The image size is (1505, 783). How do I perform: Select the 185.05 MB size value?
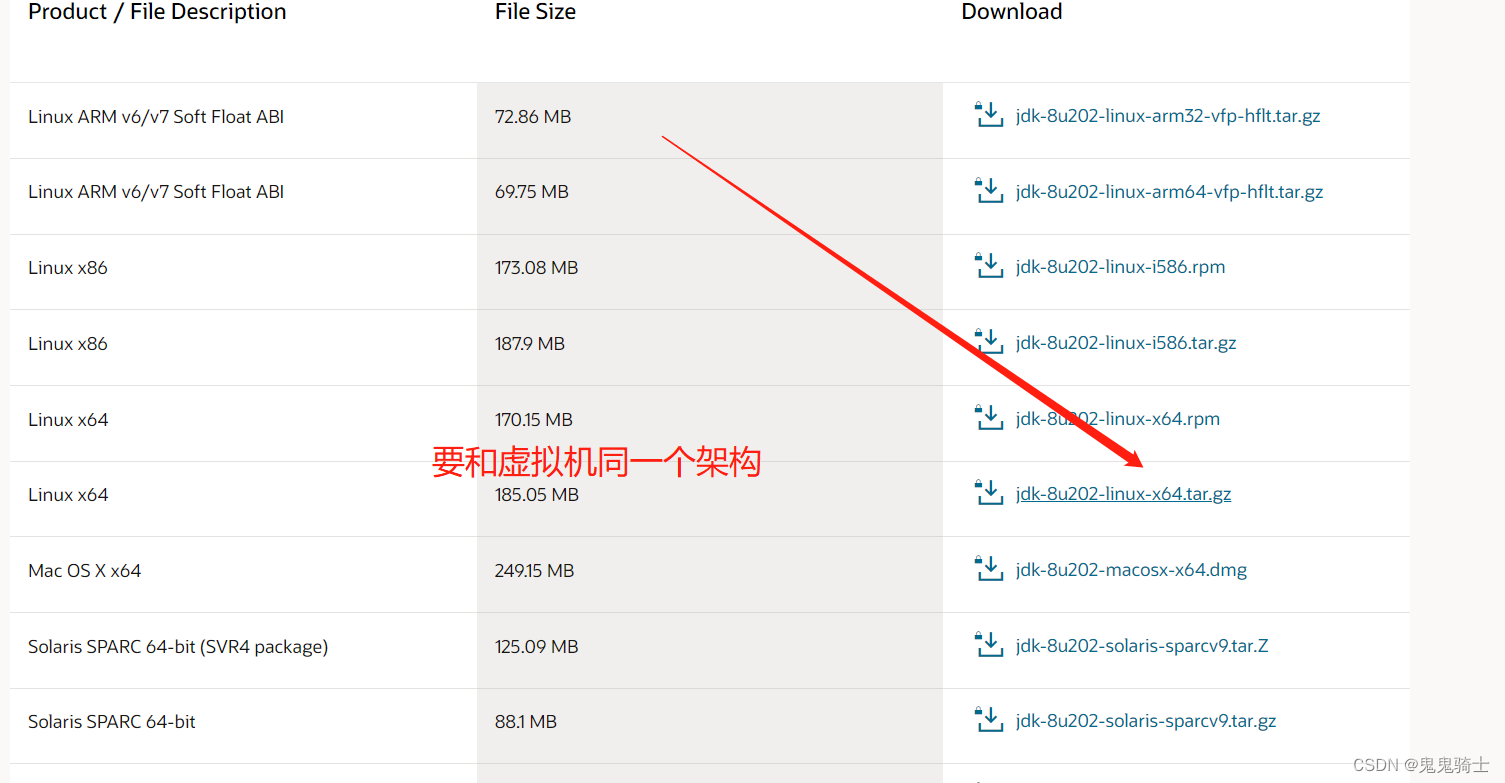tap(537, 495)
